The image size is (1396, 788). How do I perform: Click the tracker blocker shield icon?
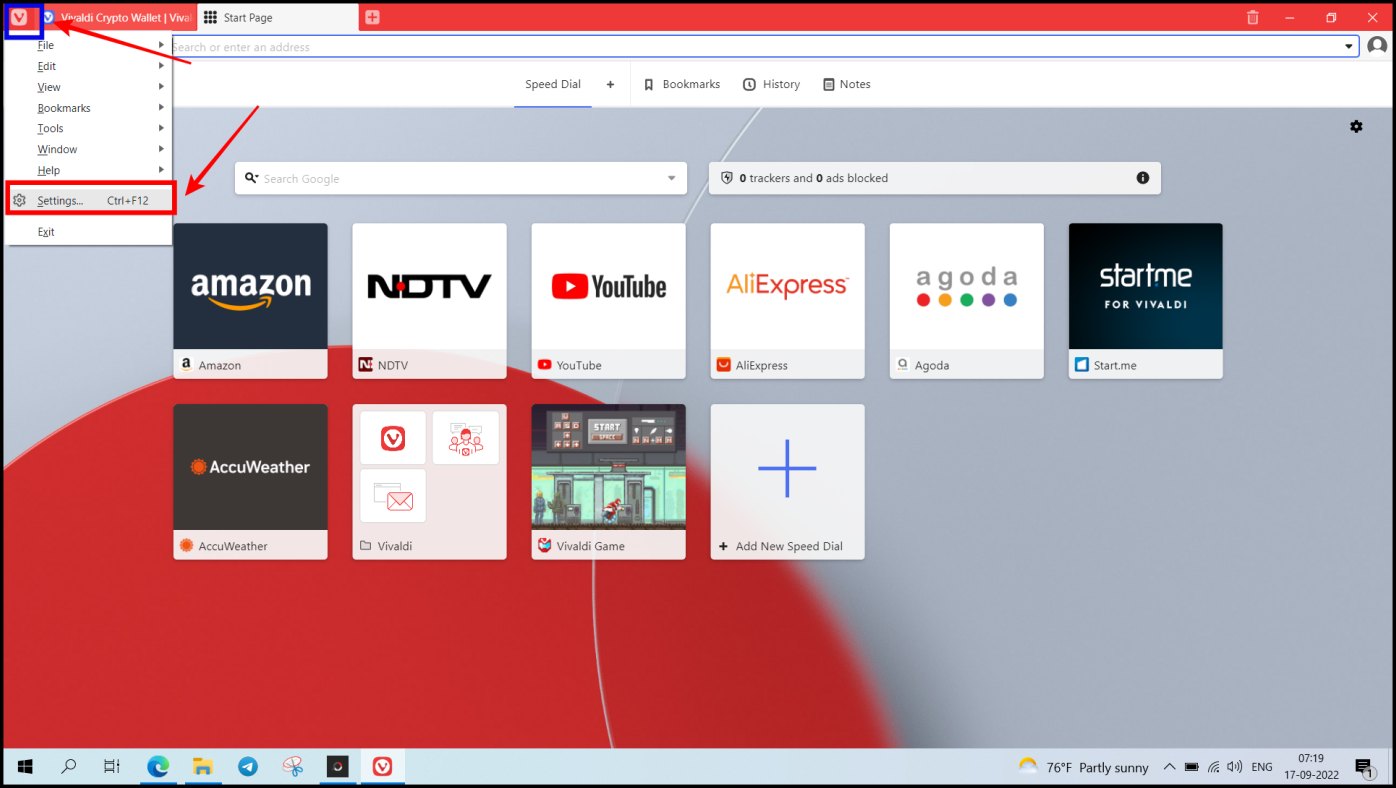coord(727,178)
